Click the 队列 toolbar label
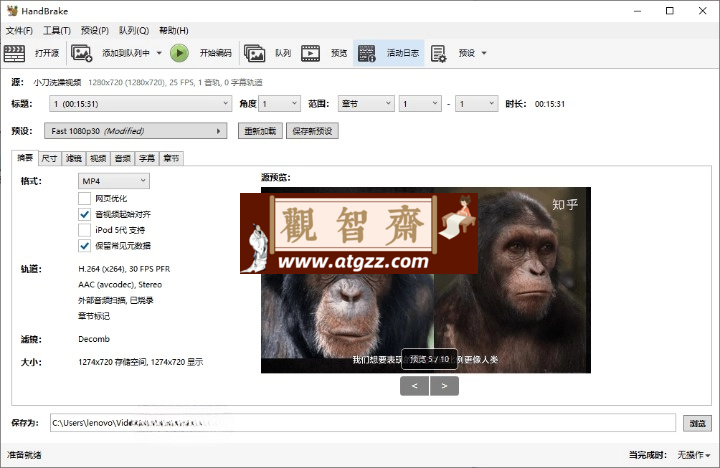 coord(283,53)
